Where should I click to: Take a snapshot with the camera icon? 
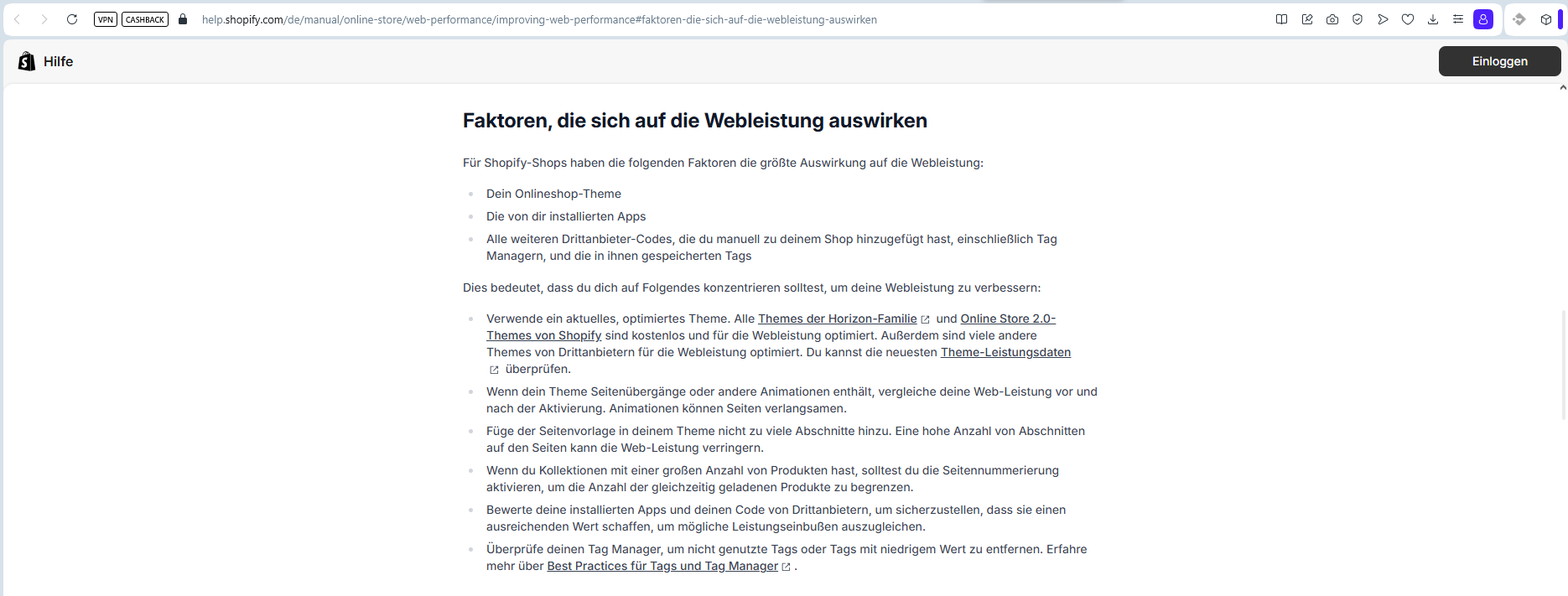pyautogui.click(x=1332, y=19)
